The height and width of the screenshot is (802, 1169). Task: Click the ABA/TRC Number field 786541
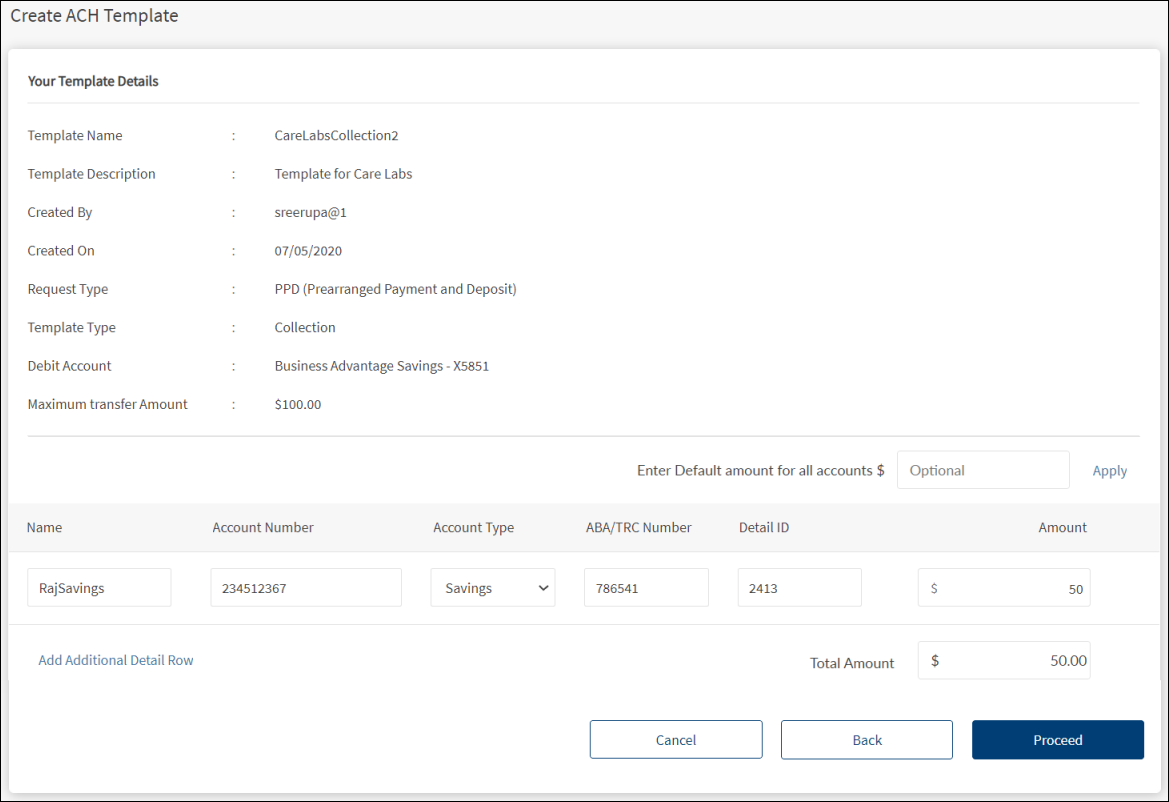646,588
